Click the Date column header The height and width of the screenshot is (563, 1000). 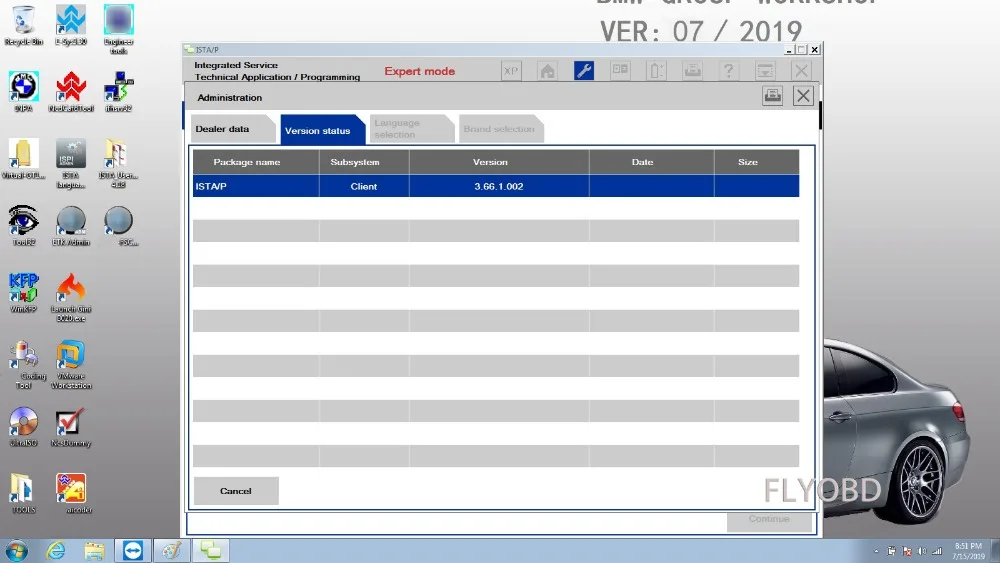coord(651,162)
